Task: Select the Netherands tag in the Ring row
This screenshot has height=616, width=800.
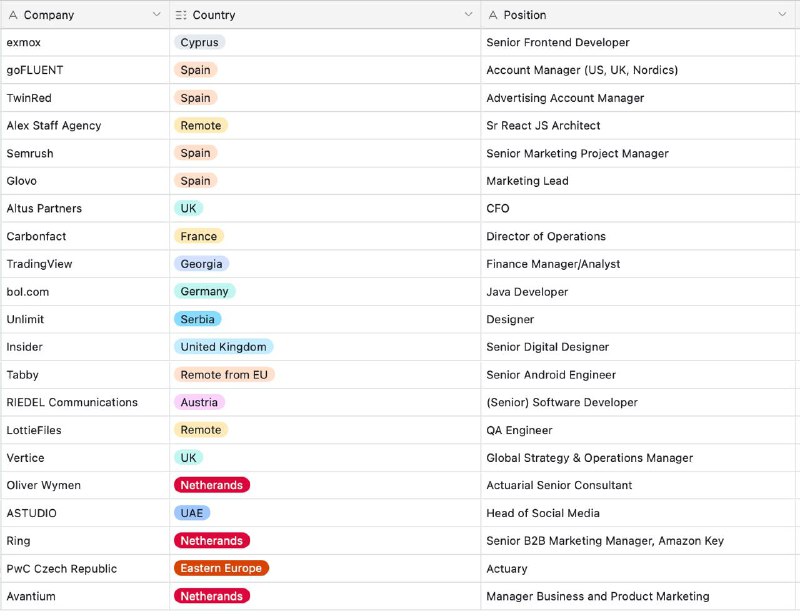Action: click(x=212, y=541)
